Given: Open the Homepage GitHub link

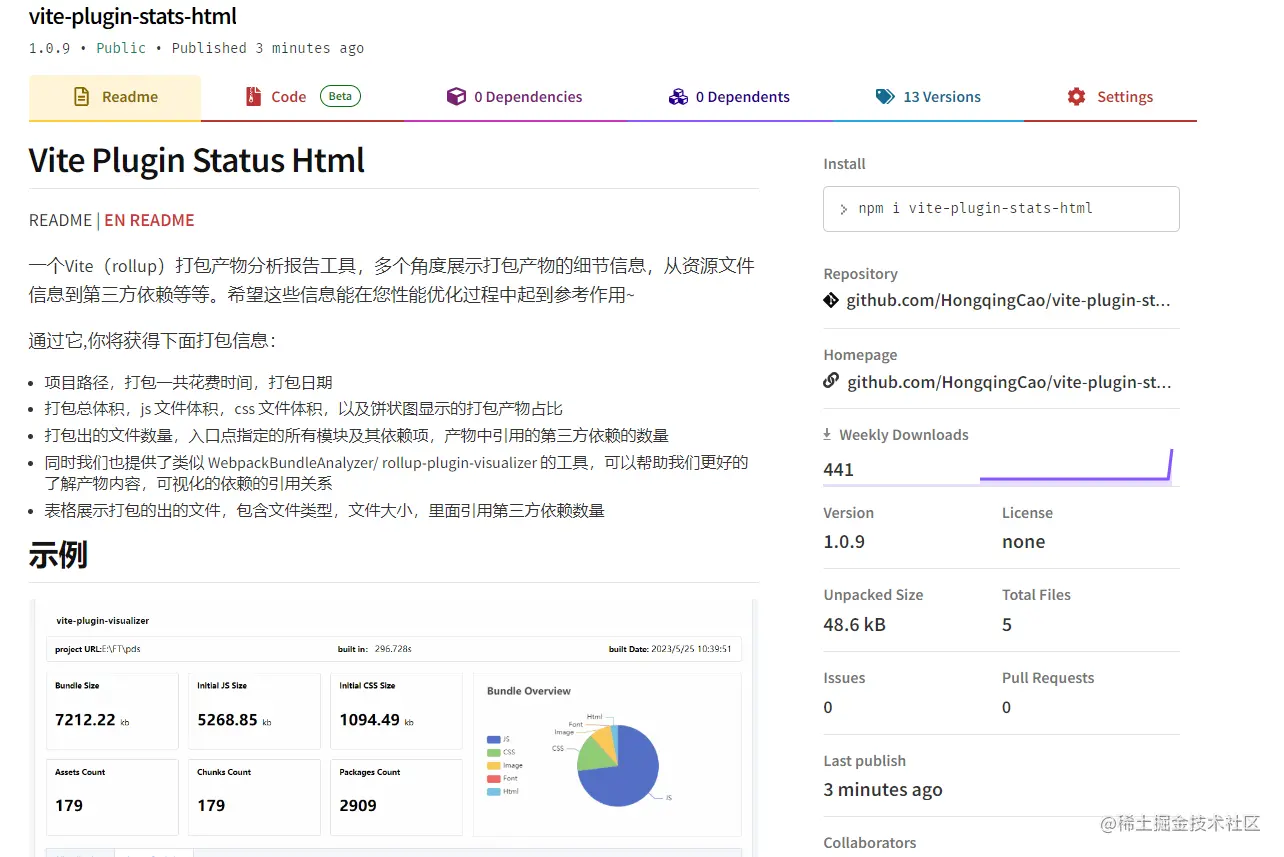Looking at the screenshot, I should pyautogui.click(x=1008, y=382).
